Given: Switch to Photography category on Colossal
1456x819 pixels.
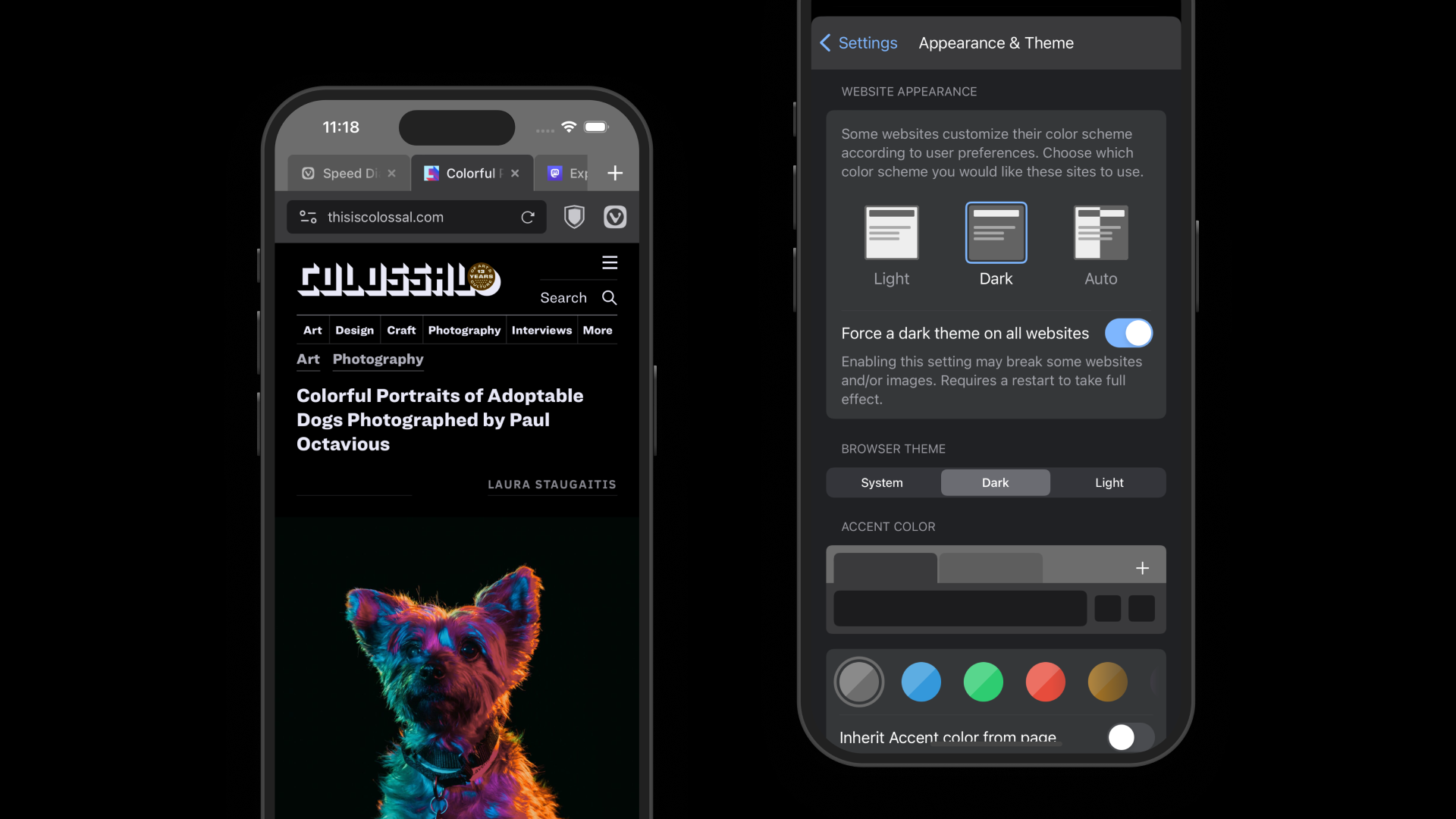Looking at the screenshot, I should coord(463,329).
